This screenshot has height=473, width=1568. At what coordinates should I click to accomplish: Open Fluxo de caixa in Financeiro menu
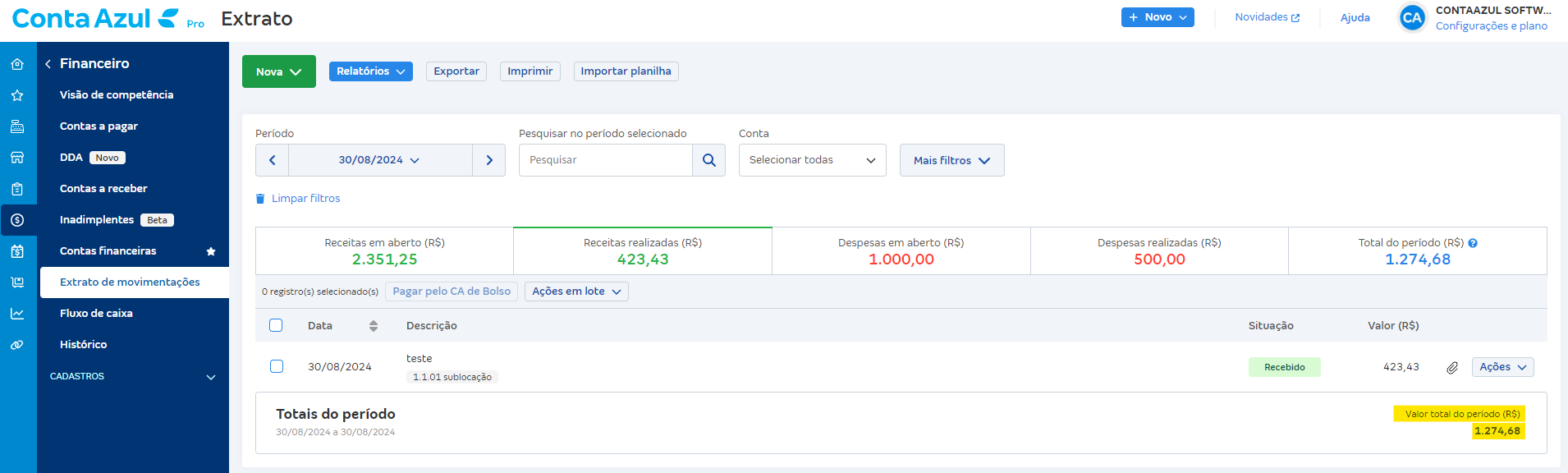click(x=96, y=313)
